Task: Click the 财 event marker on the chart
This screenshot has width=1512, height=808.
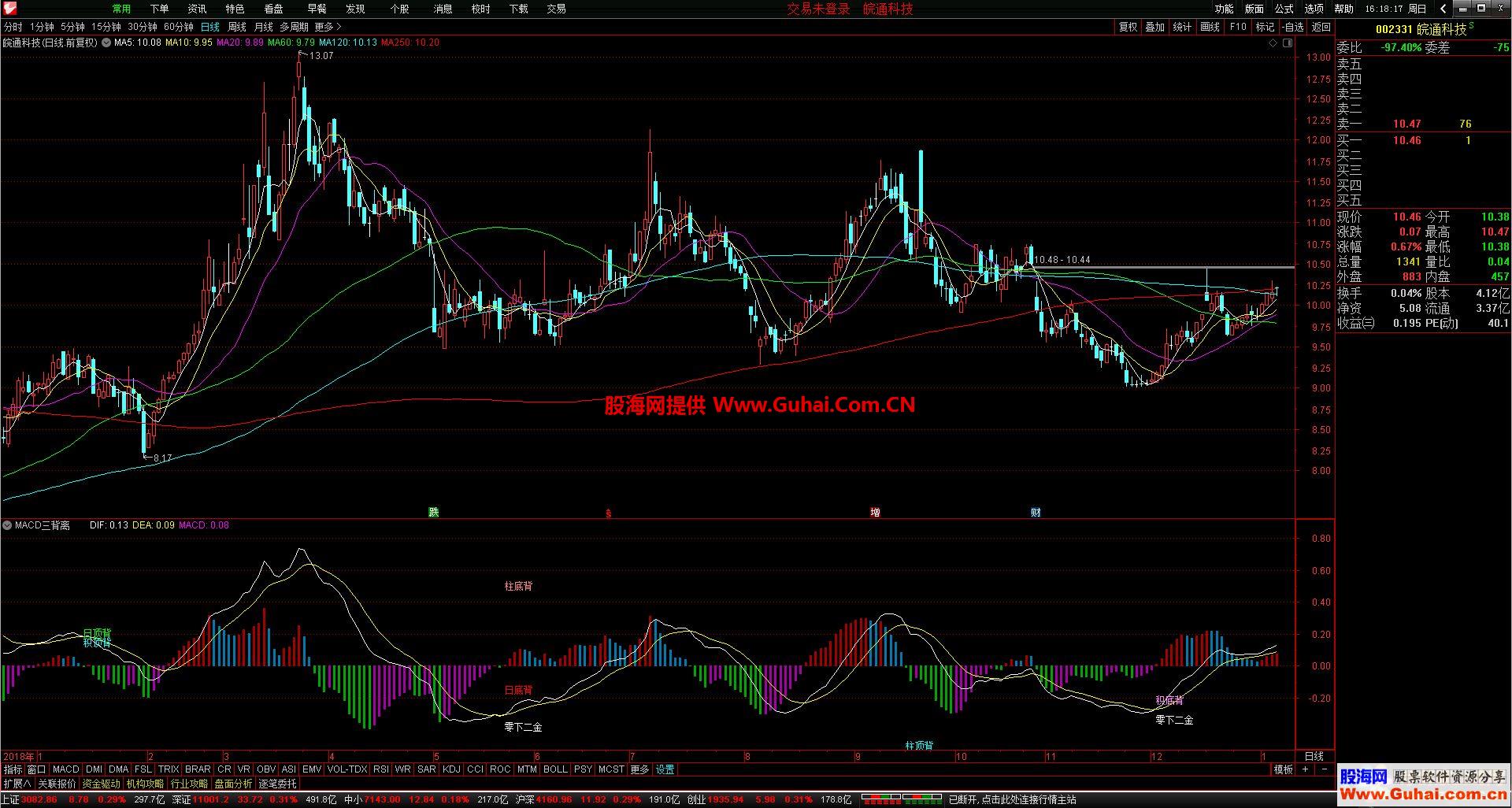Action: tap(1036, 512)
